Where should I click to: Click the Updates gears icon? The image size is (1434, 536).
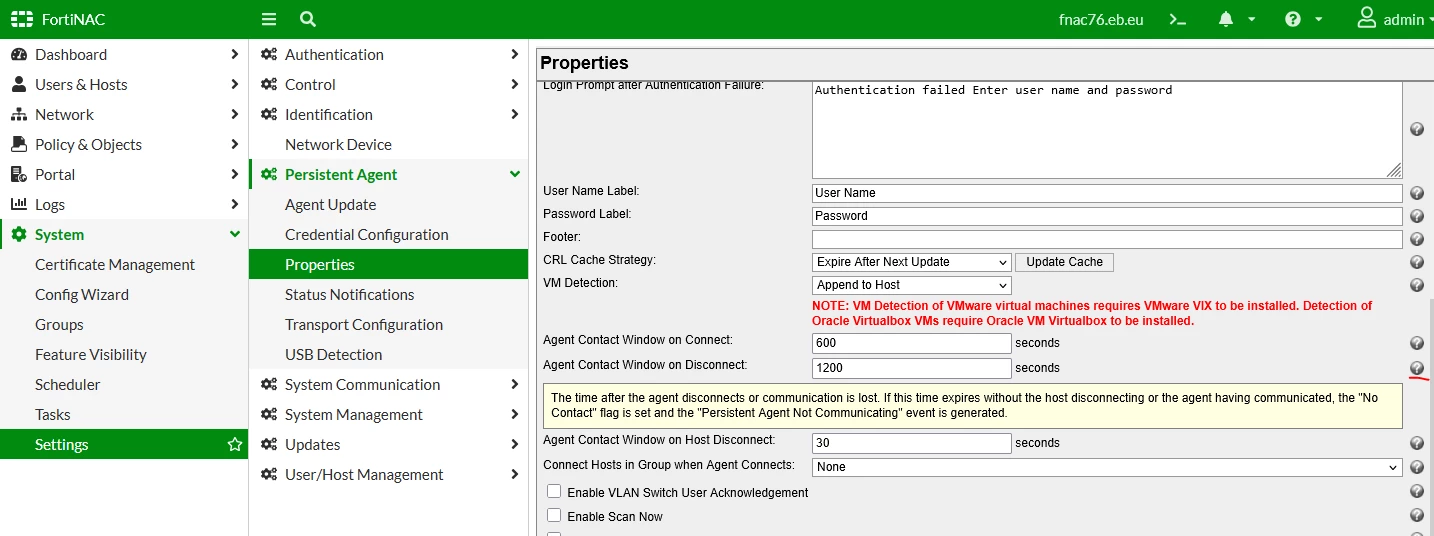[x=269, y=444]
